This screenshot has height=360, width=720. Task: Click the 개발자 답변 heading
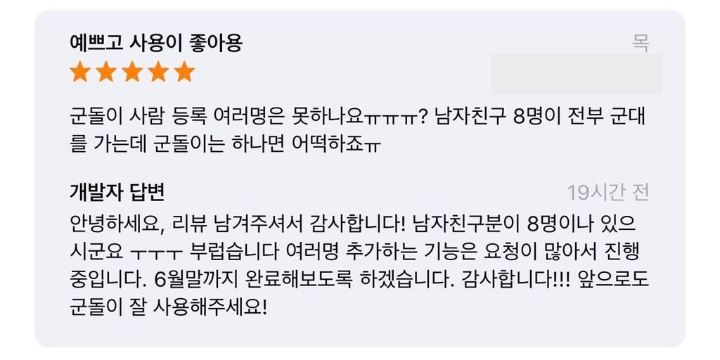pyautogui.click(x=117, y=192)
